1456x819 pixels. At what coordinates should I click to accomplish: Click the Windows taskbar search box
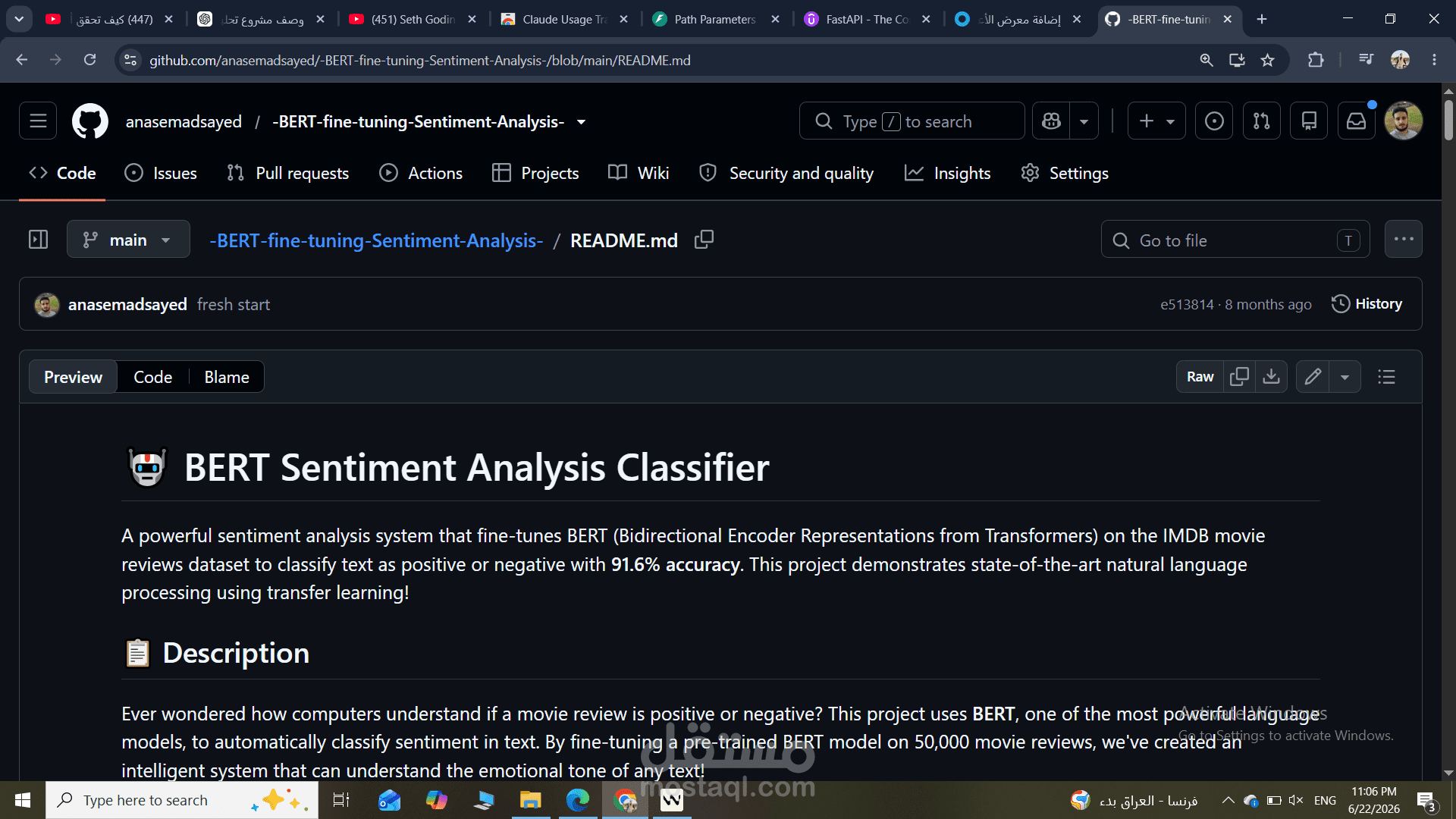tap(182, 800)
